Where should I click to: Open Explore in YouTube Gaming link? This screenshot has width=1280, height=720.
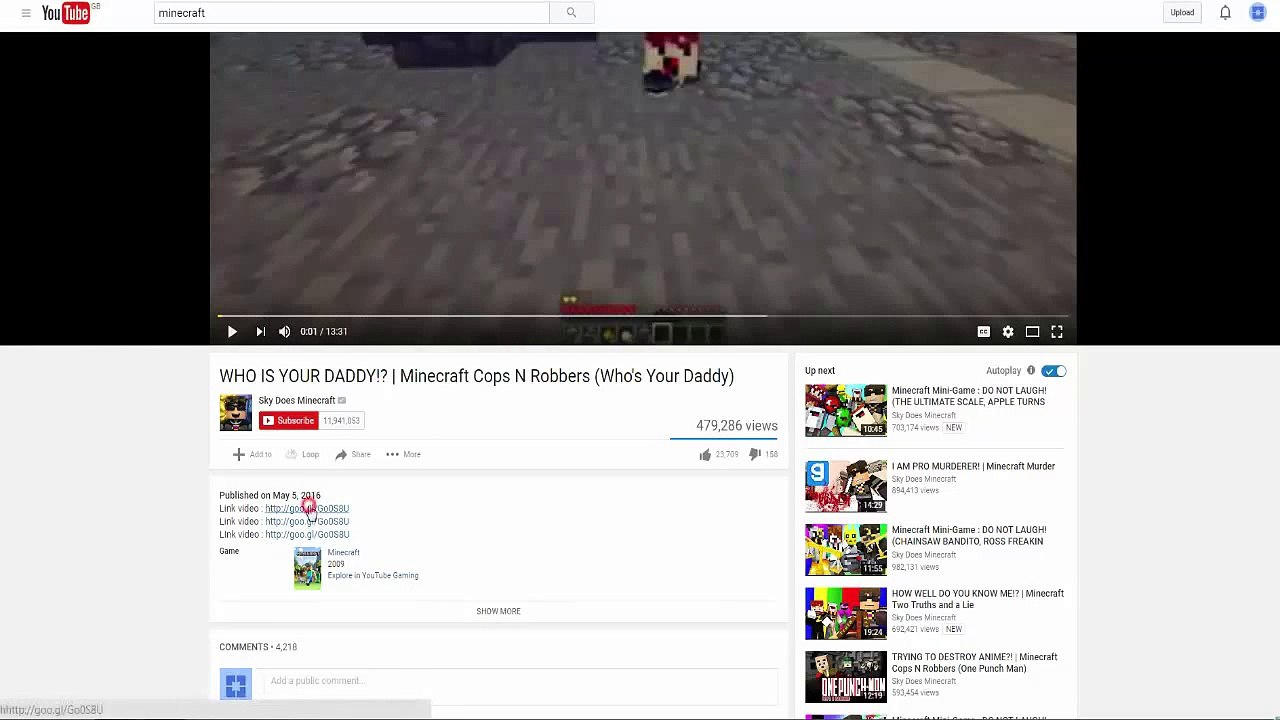(373, 576)
